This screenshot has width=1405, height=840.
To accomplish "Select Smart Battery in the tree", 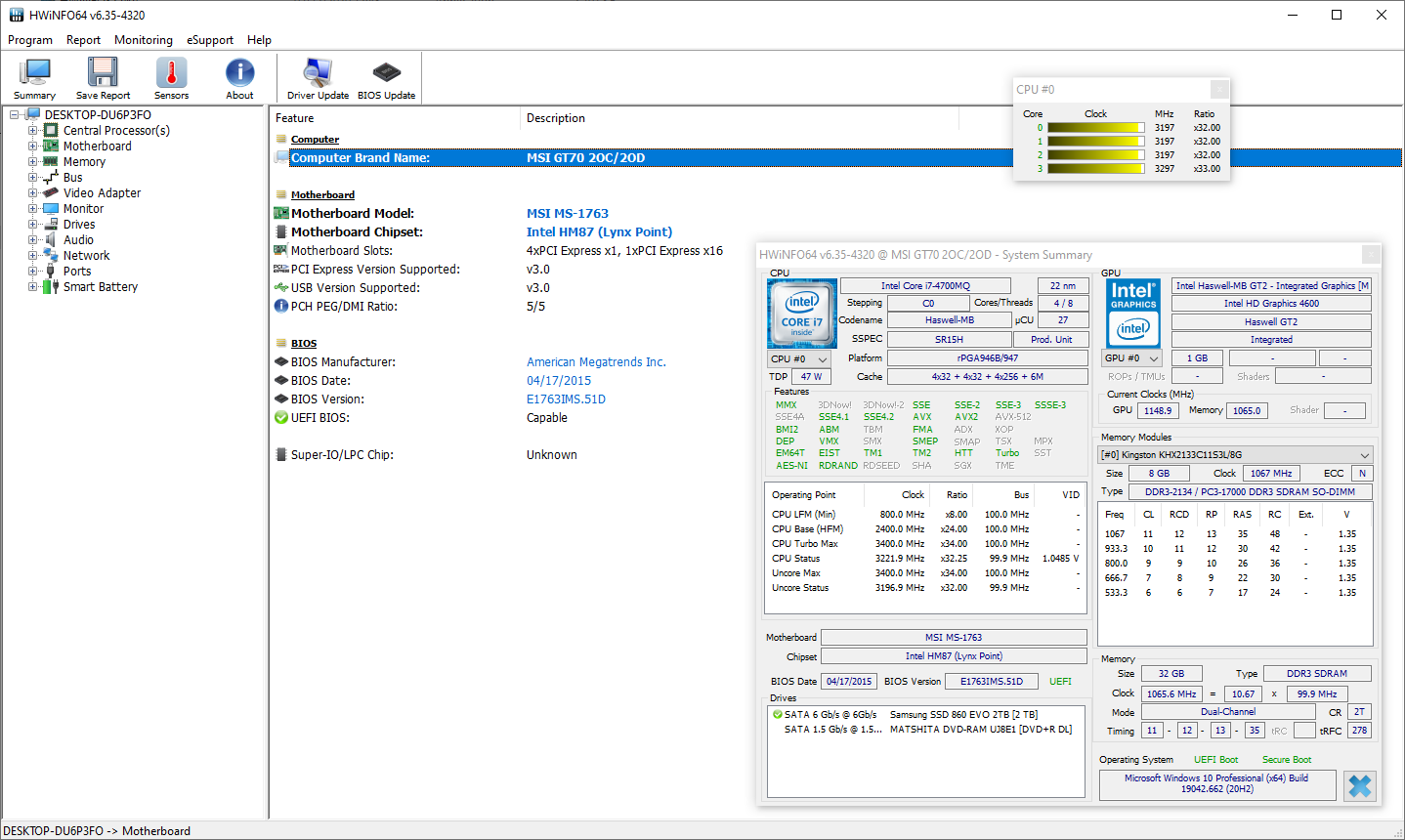I will pos(101,287).
